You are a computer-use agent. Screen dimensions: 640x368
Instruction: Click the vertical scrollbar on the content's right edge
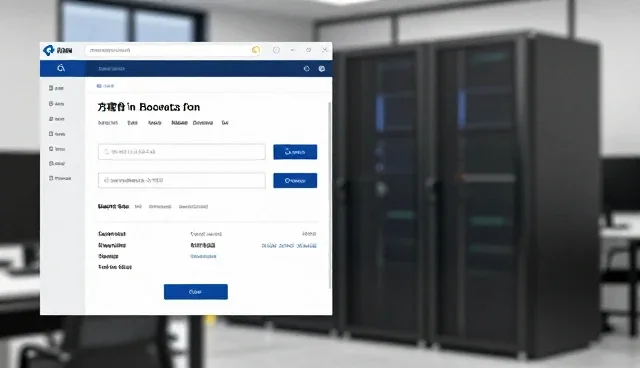329,196
